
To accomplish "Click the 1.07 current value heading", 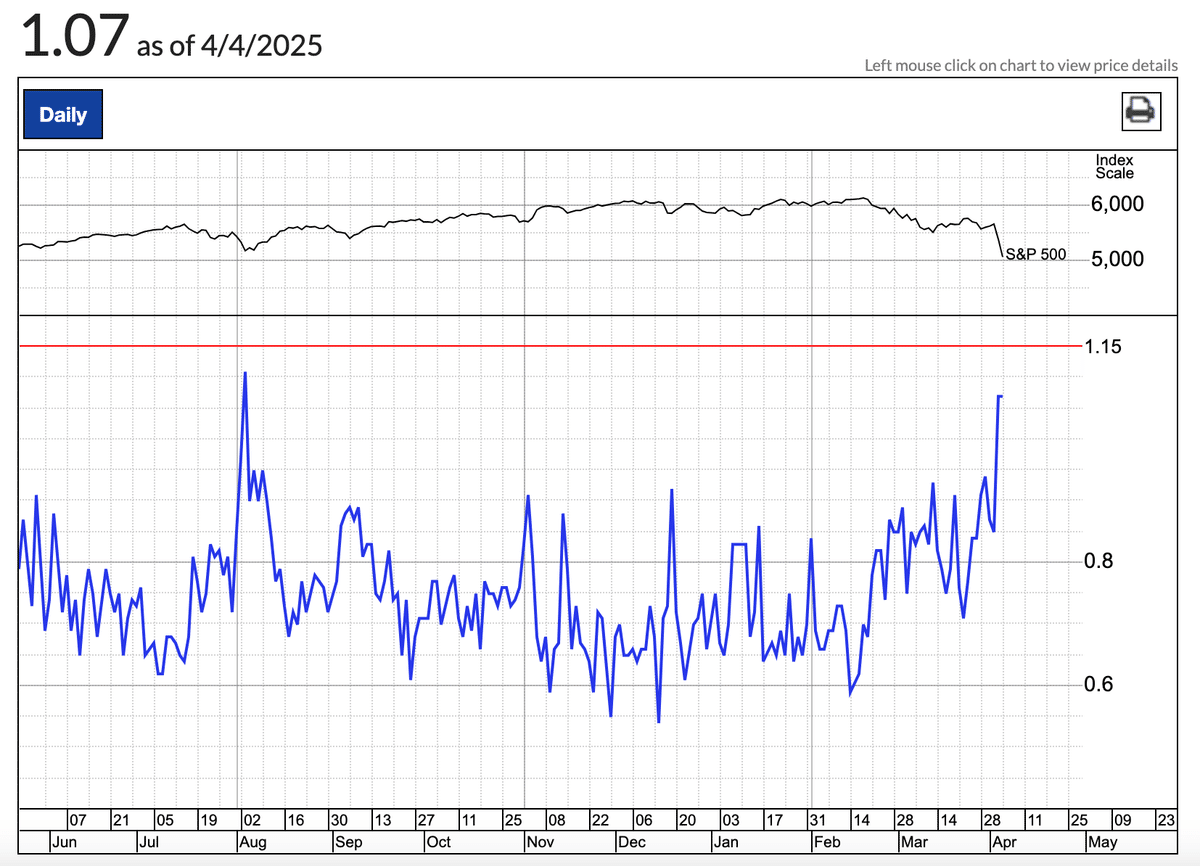I will tap(74, 39).
